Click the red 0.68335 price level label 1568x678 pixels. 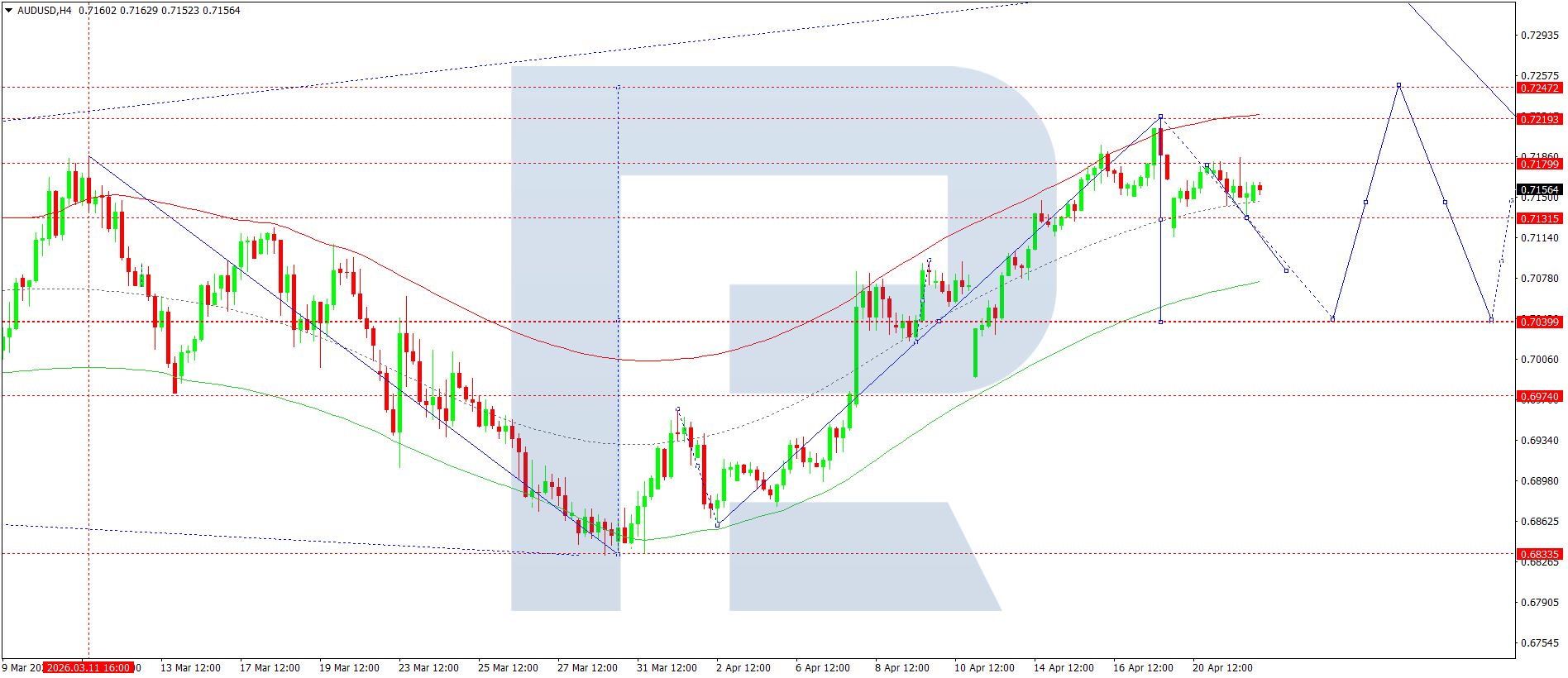tap(1539, 555)
